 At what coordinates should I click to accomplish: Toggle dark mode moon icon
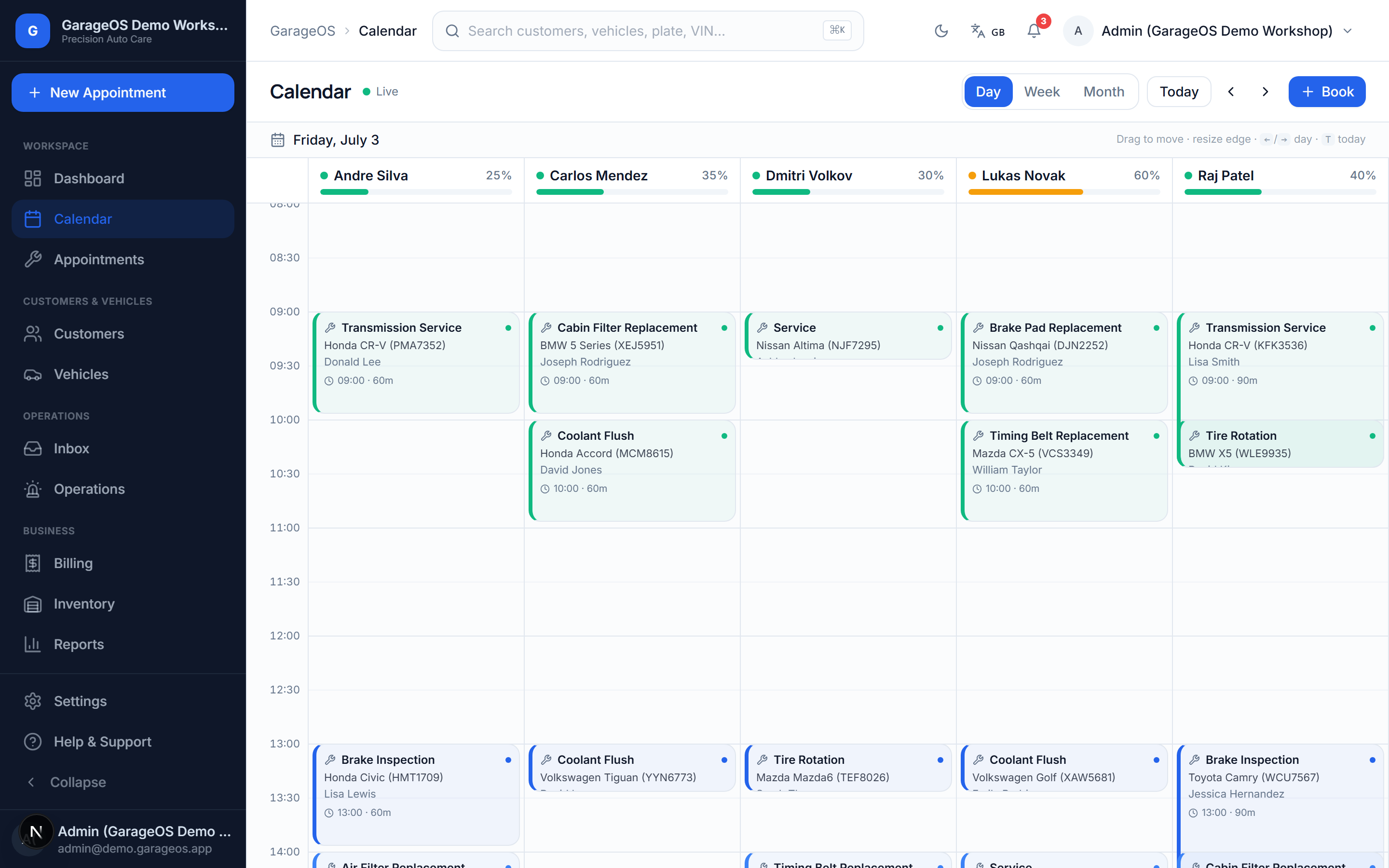pyautogui.click(x=941, y=31)
